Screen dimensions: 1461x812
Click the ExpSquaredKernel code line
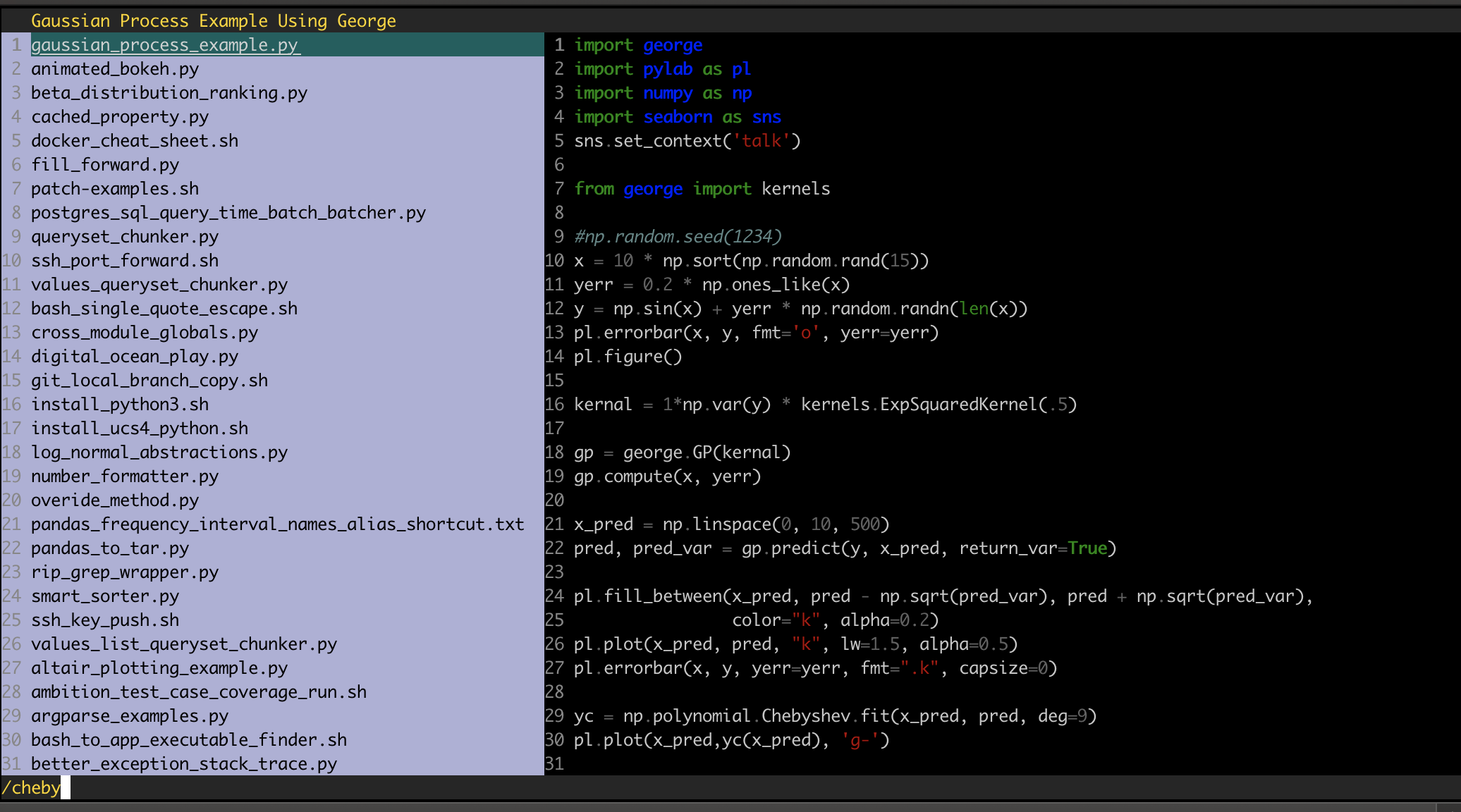click(825, 405)
